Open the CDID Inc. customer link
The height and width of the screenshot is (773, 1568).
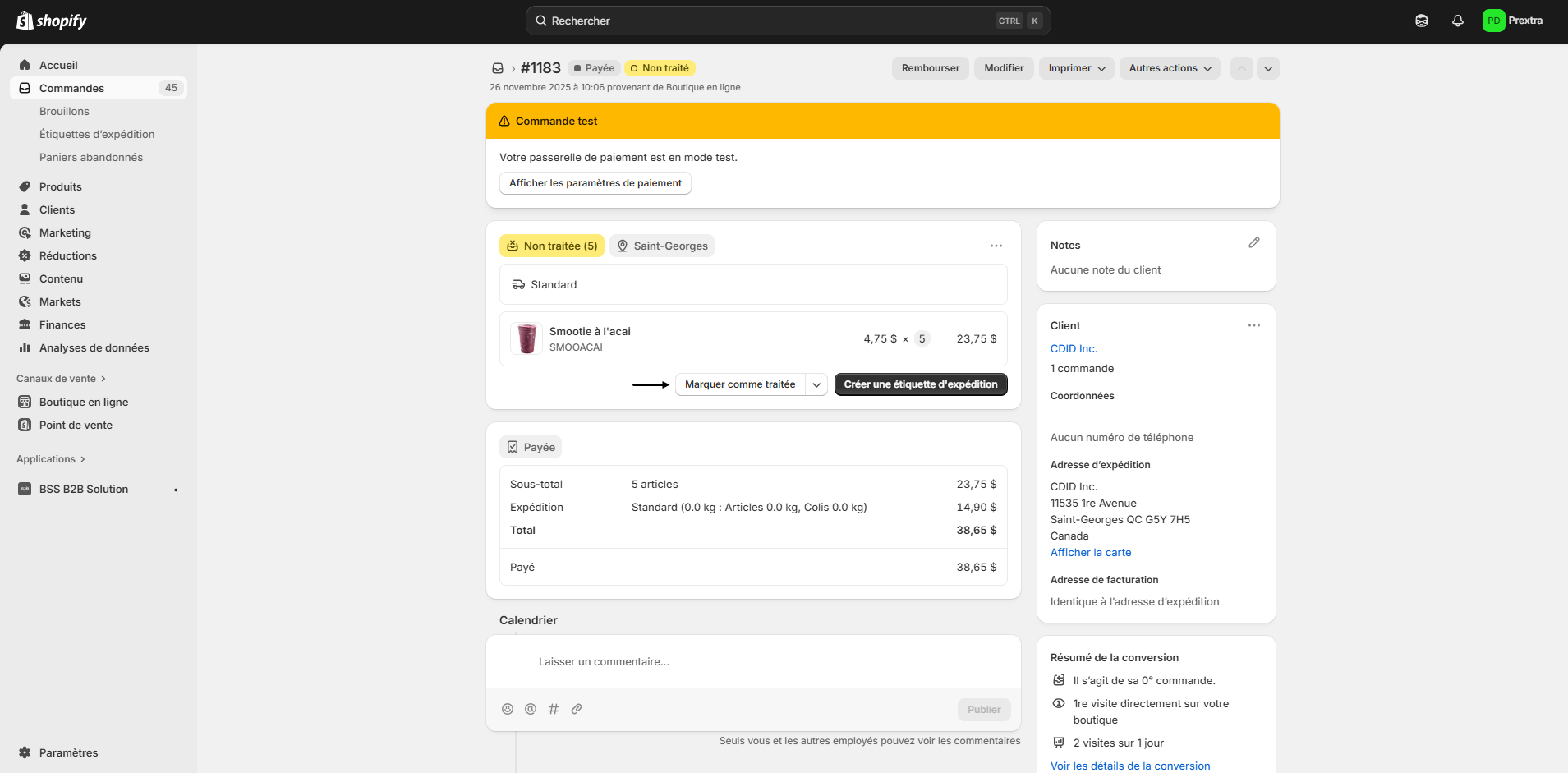(x=1074, y=348)
